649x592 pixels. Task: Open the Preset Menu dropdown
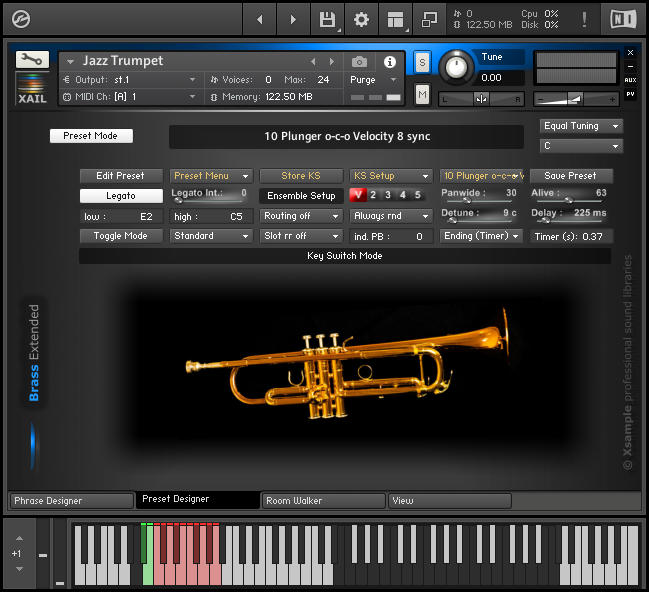pos(211,176)
